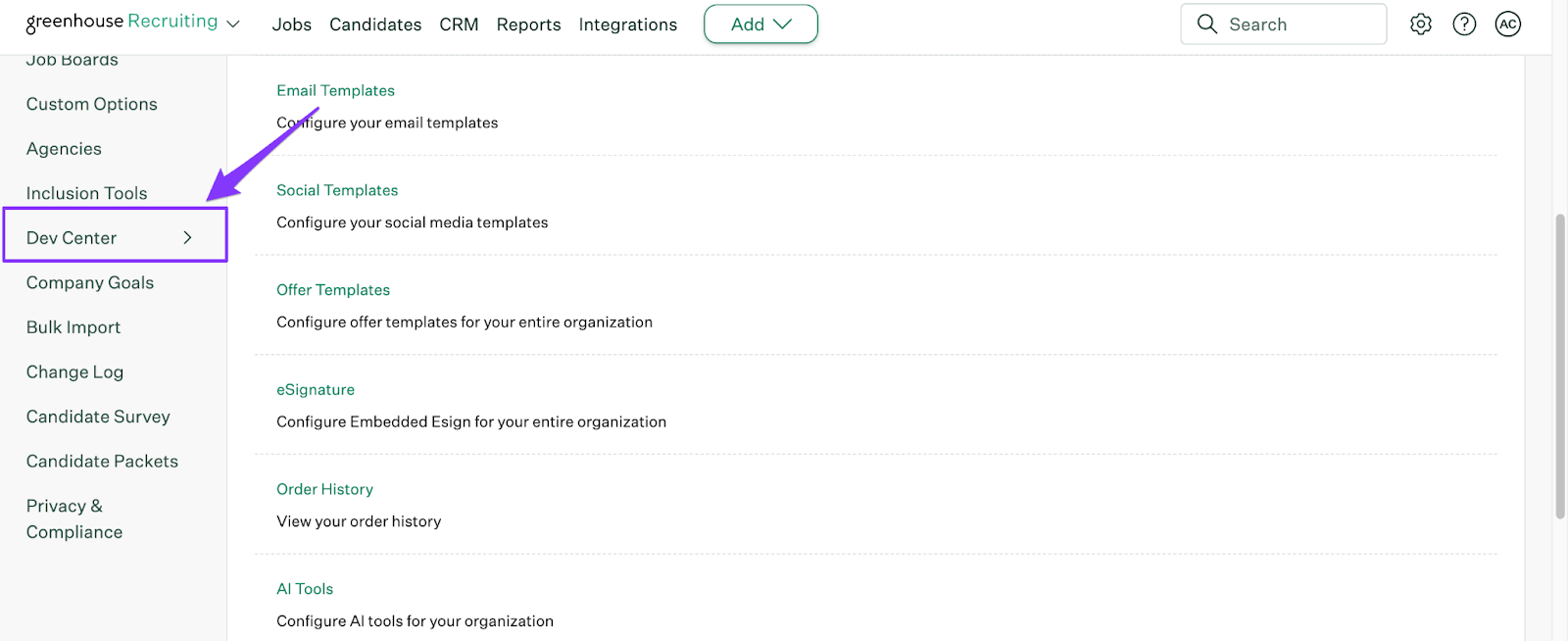Go to the Jobs menu
This screenshot has height=641, width=1568.
(291, 25)
